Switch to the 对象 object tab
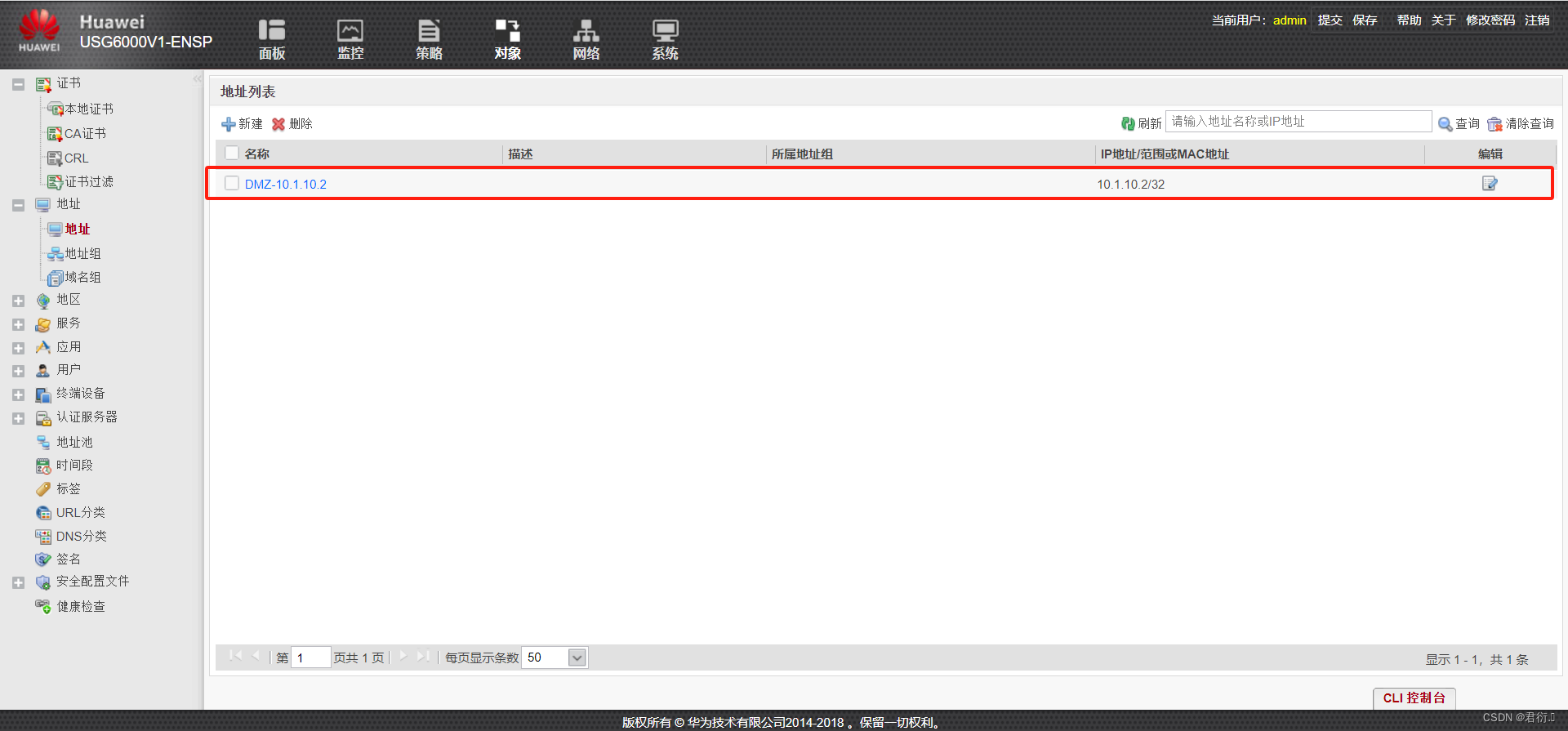This screenshot has height=731, width=1568. pyautogui.click(x=508, y=39)
